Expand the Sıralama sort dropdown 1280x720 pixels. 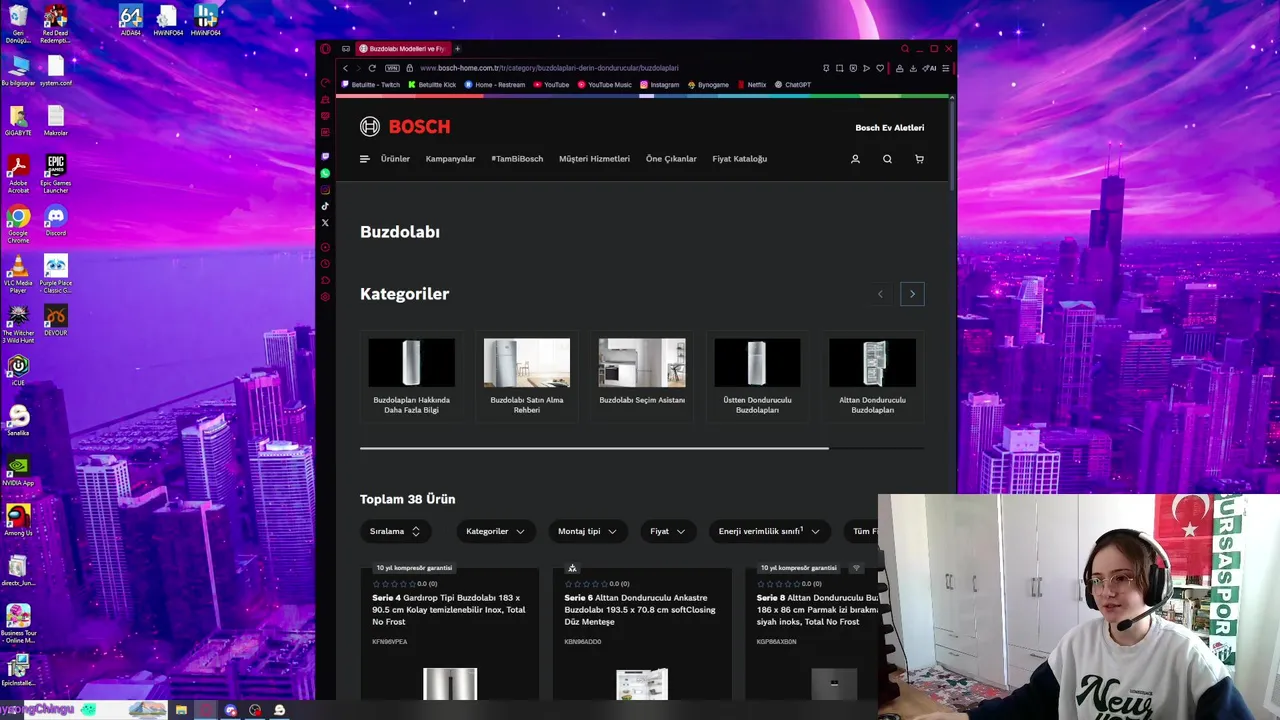tap(395, 531)
